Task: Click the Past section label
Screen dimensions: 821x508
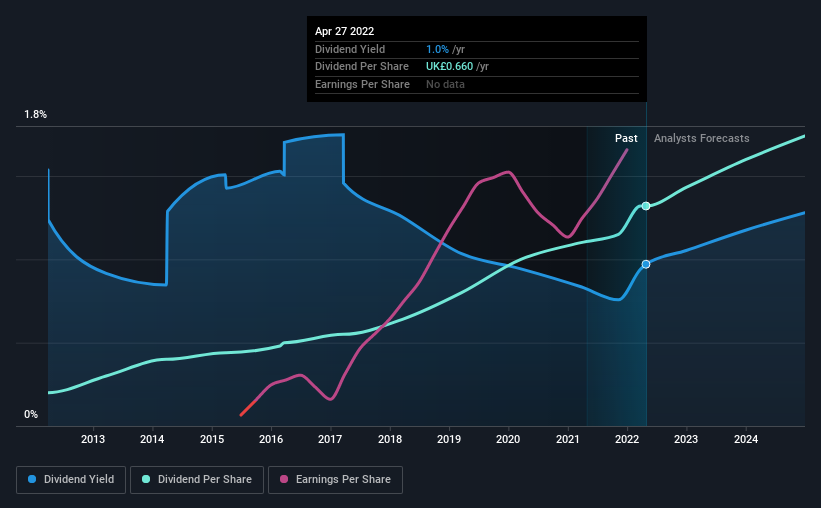Action: 626,138
